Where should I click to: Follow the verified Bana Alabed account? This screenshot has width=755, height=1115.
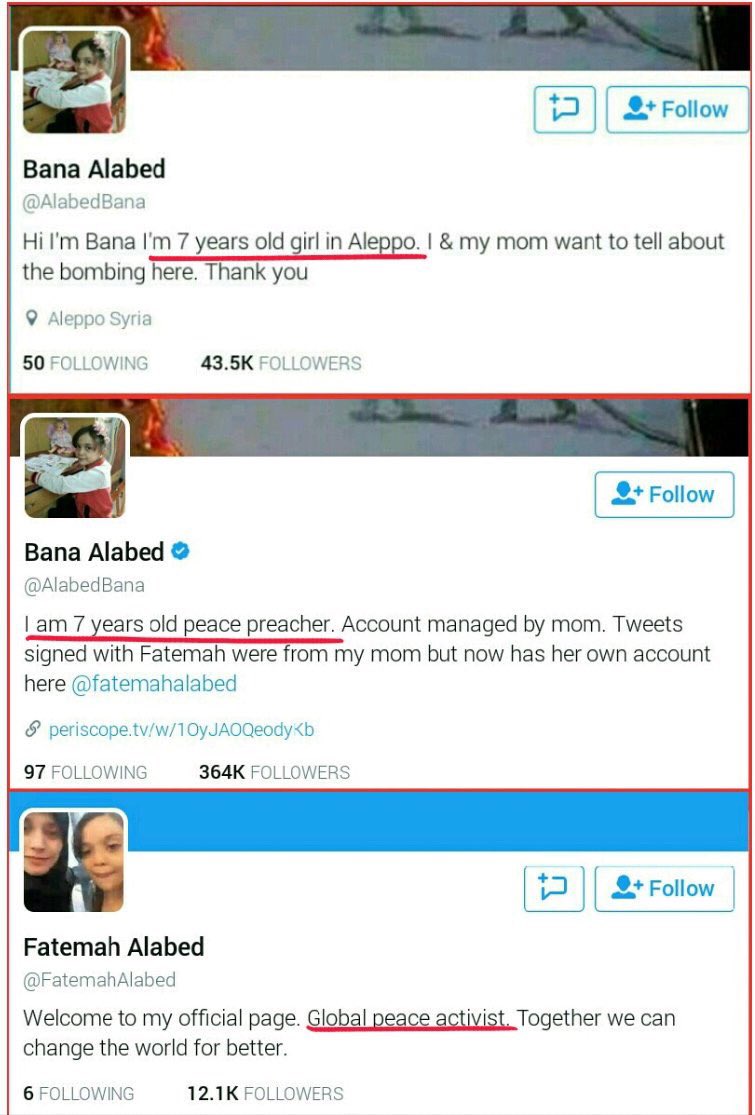[665, 494]
